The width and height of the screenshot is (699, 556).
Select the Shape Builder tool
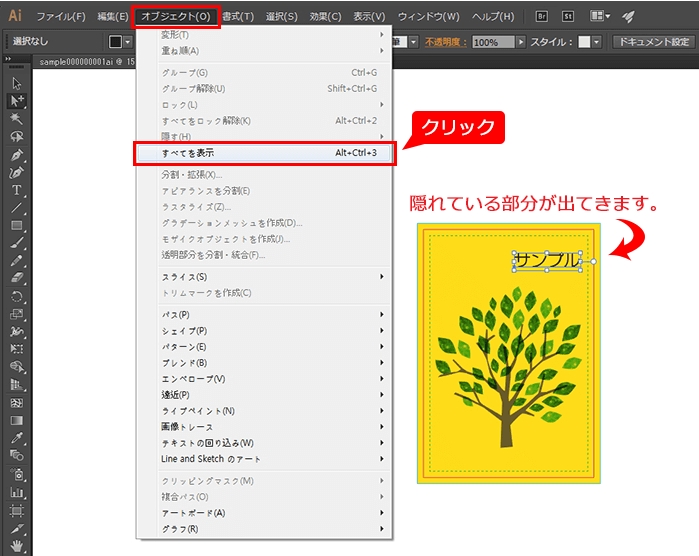[x=16, y=367]
